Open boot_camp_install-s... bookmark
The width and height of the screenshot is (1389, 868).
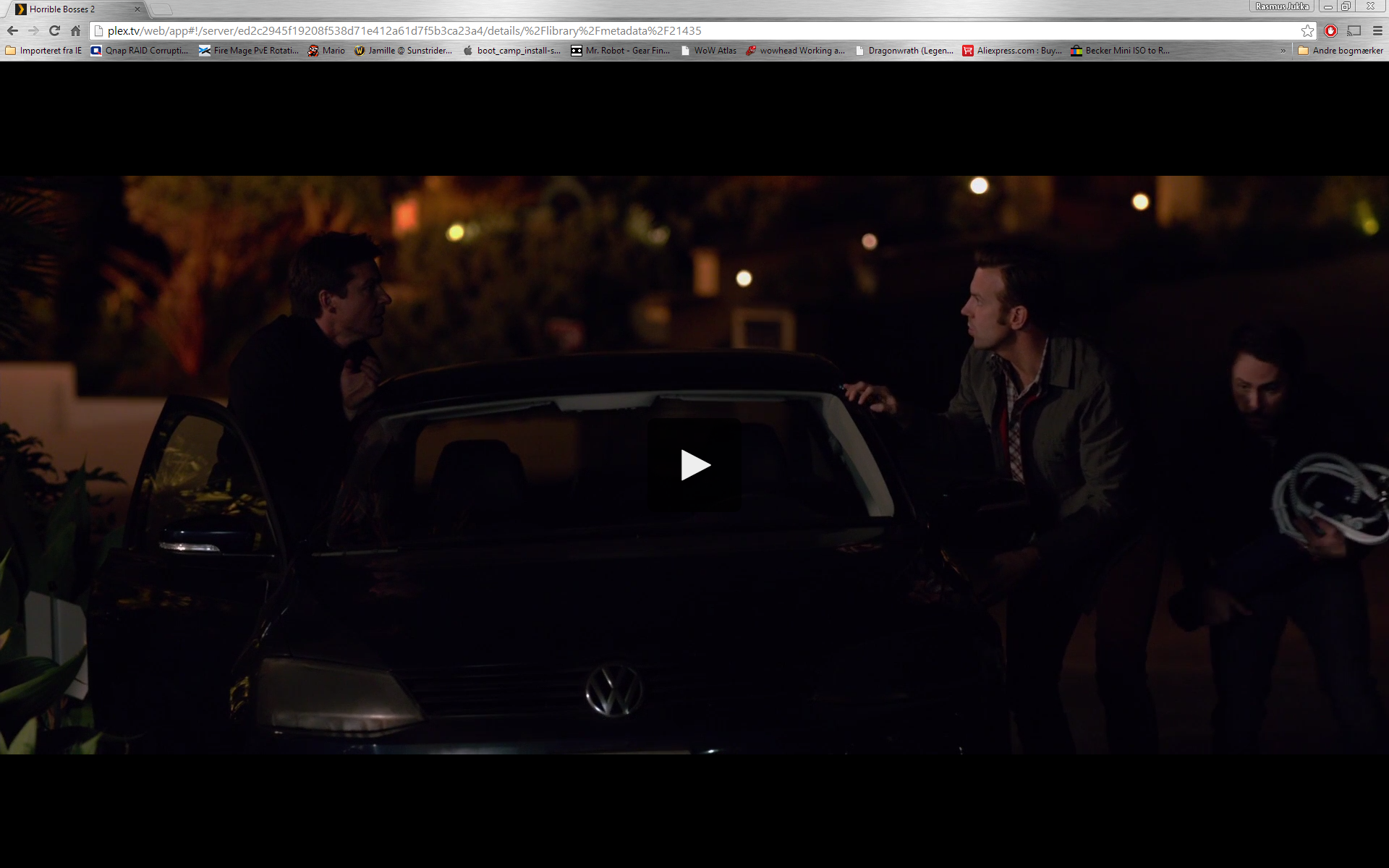pos(511,51)
